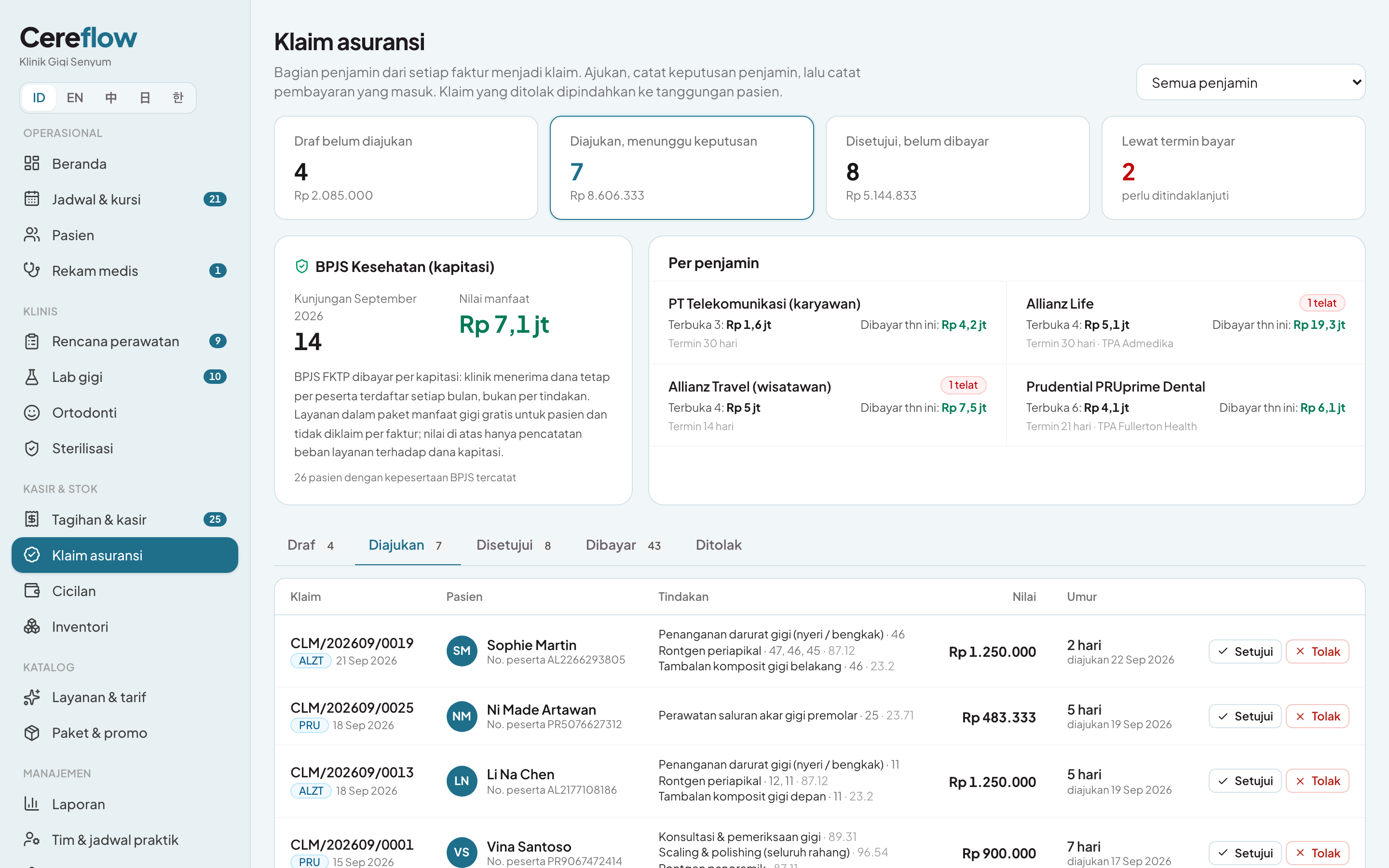
Task: Open Tim & jadwal praktik icon
Action: 31,840
